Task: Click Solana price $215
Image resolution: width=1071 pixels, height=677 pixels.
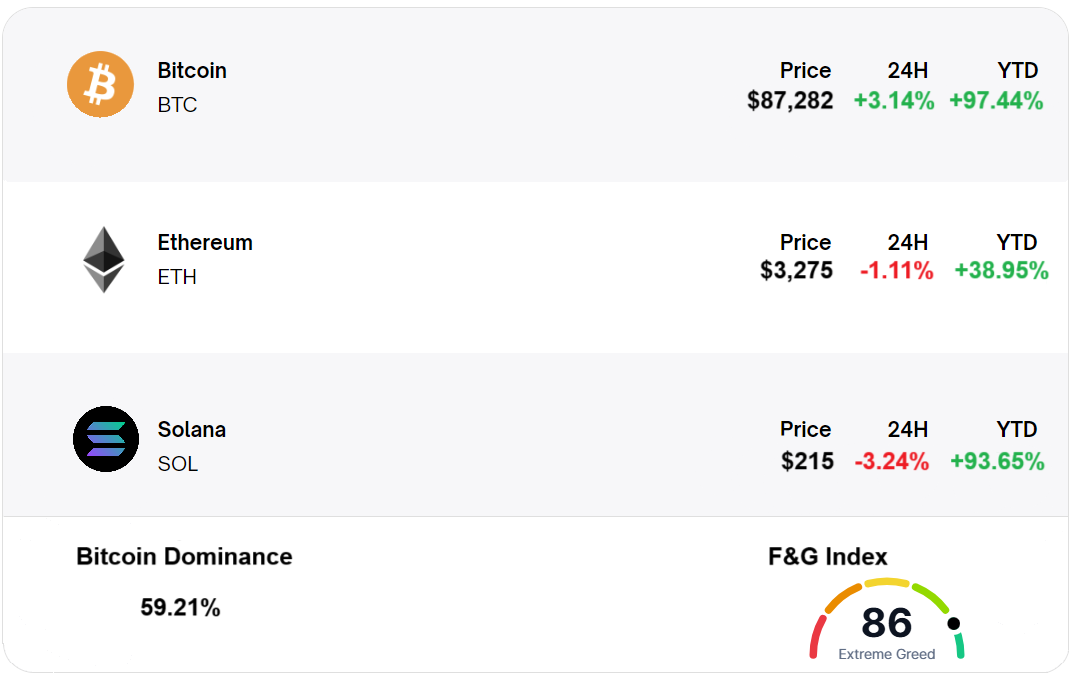Action: coord(807,461)
